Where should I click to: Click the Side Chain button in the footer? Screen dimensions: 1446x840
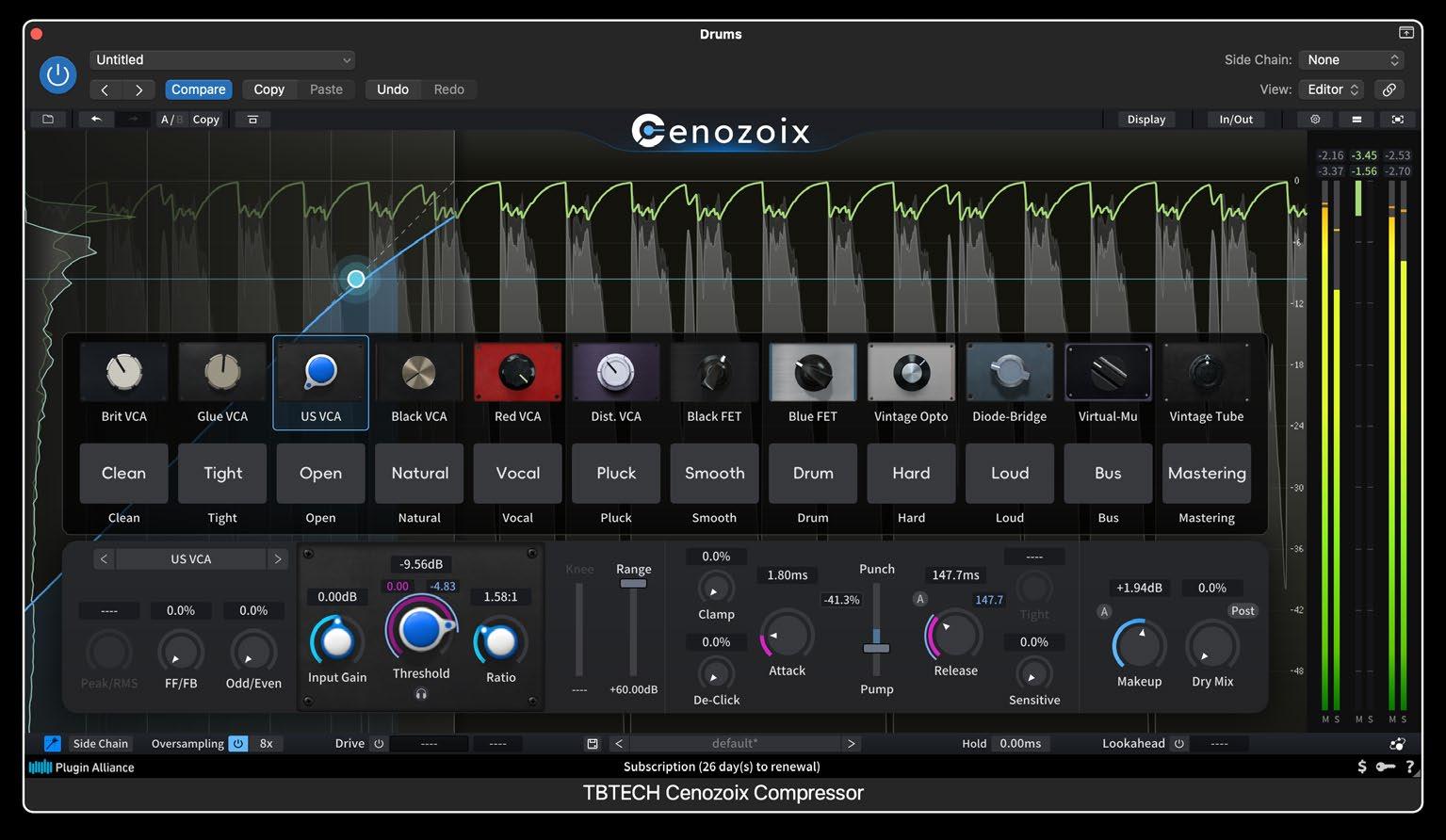(100, 744)
